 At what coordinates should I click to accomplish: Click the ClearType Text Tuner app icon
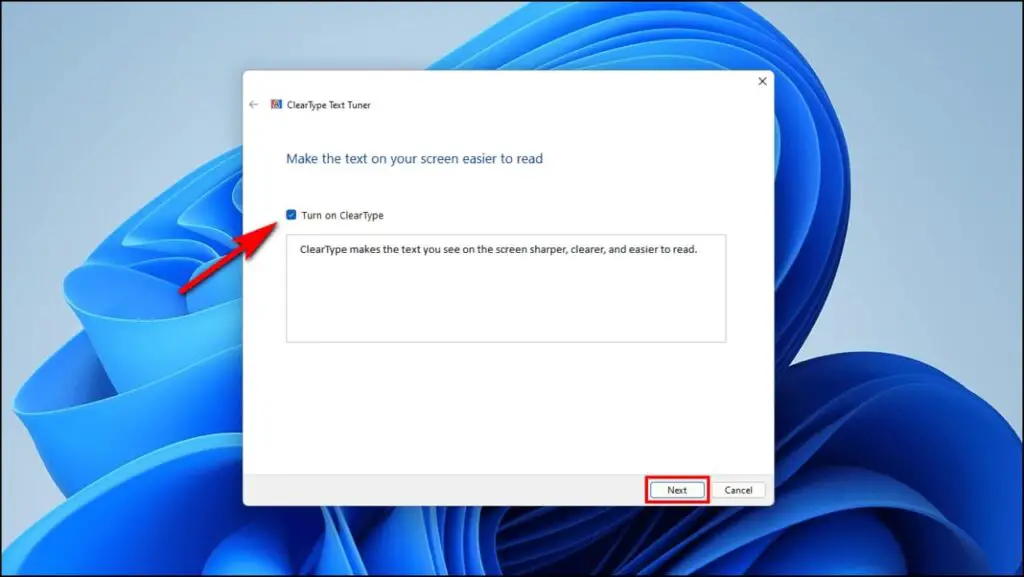click(276, 104)
